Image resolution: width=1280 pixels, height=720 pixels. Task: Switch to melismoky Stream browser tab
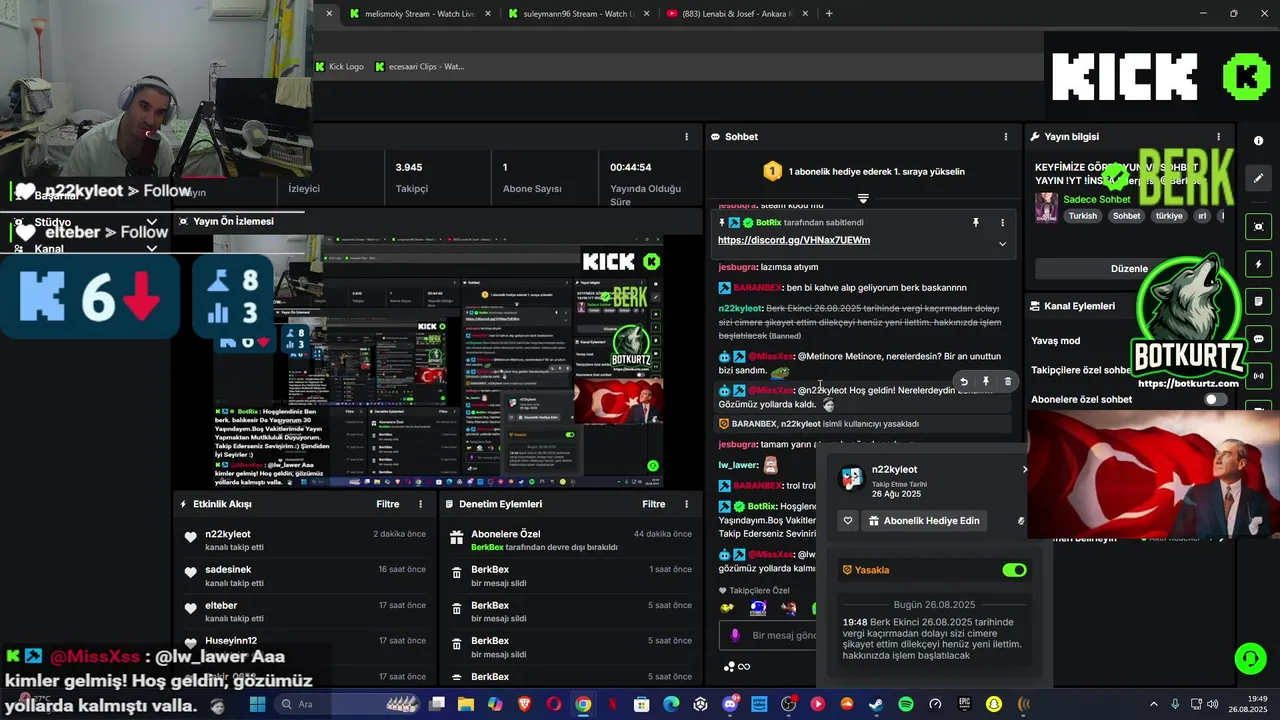tap(419, 13)
